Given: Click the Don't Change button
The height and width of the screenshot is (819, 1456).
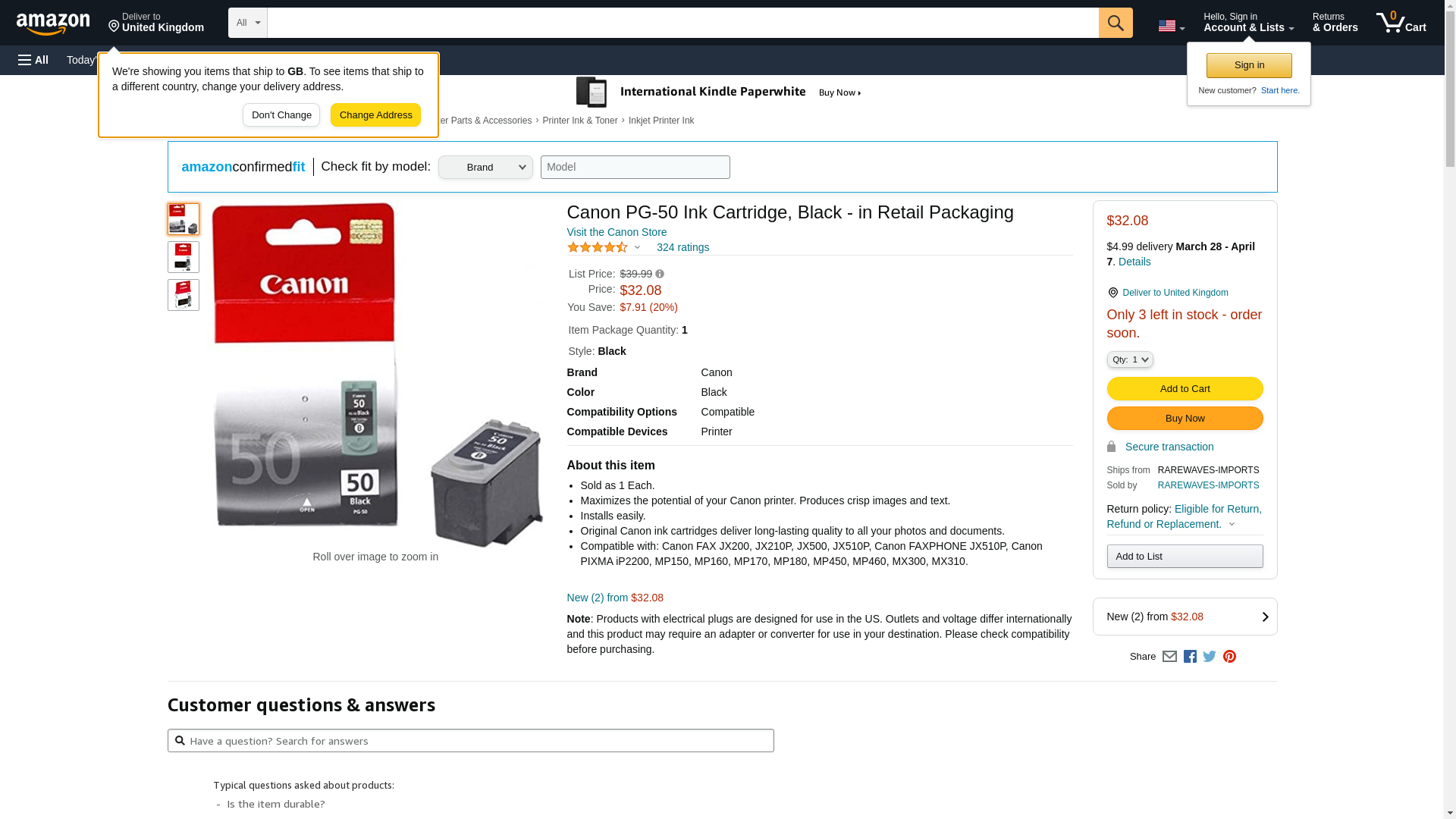Looking at the screenshot, I should point(281,115).
